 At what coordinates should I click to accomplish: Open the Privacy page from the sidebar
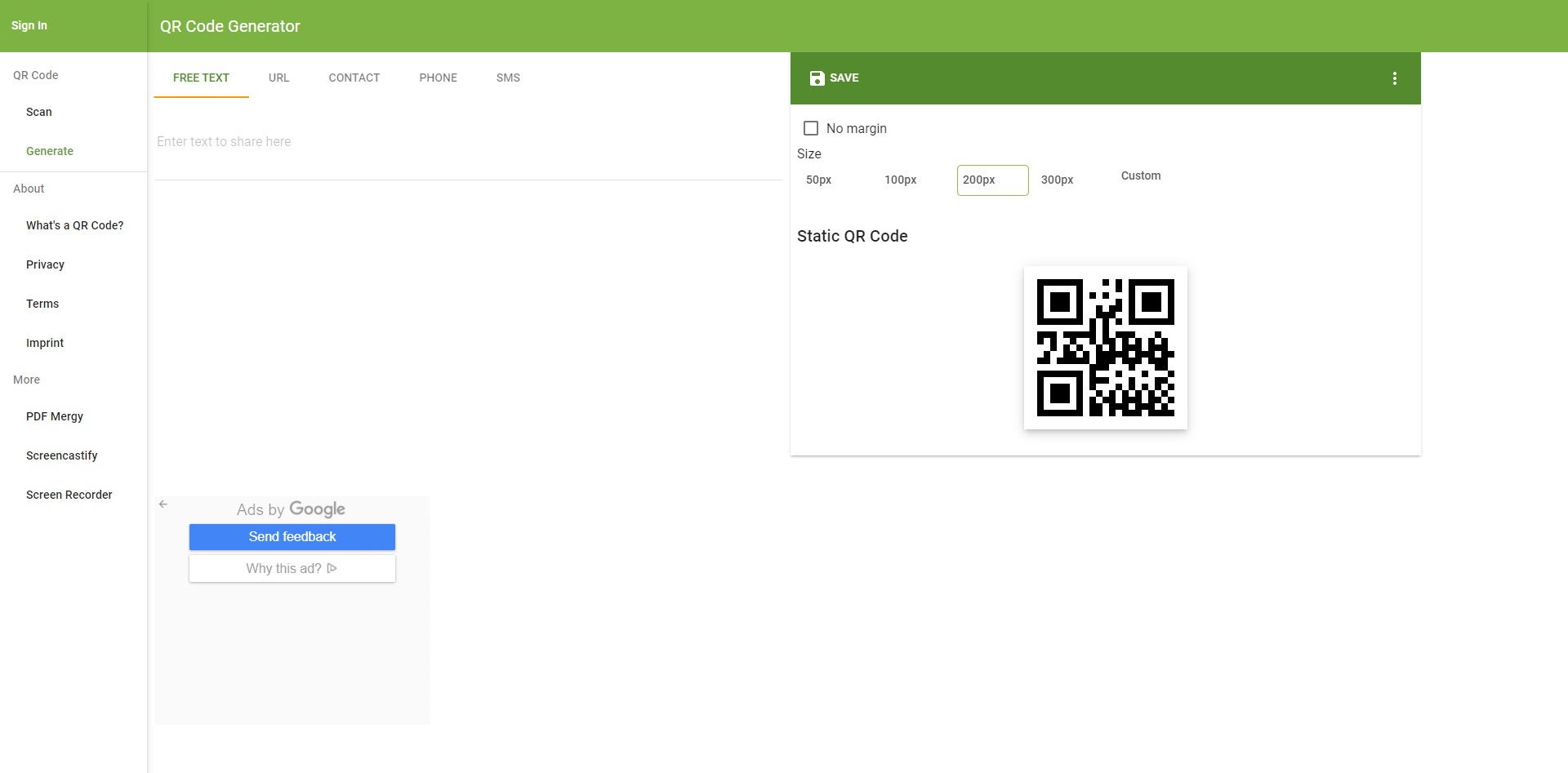point(45,264)
